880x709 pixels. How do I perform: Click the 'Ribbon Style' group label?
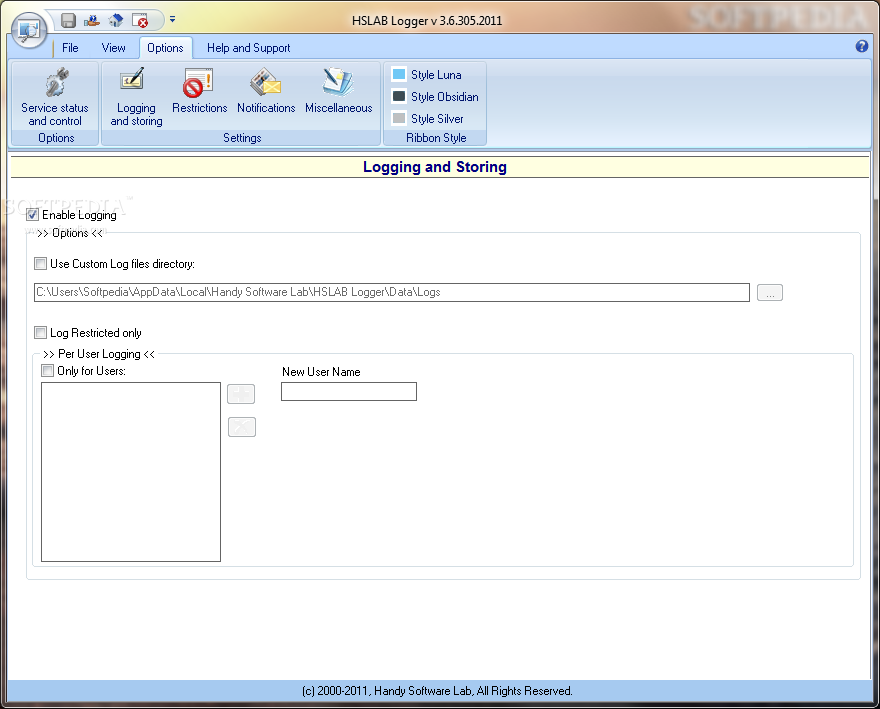click(x=436, y=138)
